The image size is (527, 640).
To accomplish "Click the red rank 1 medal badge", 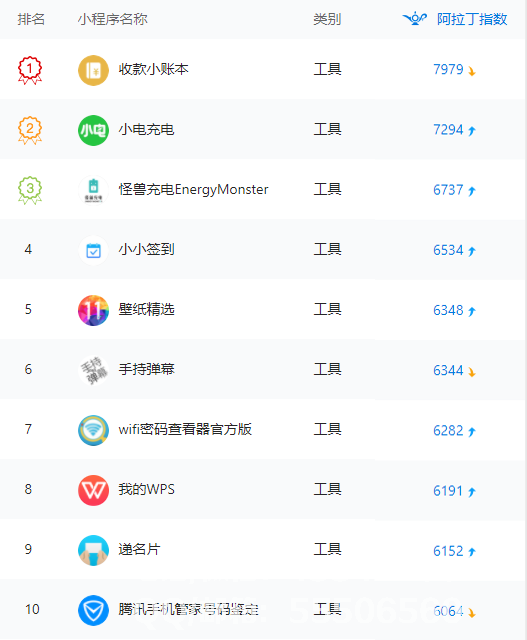I will coord(30,70).
